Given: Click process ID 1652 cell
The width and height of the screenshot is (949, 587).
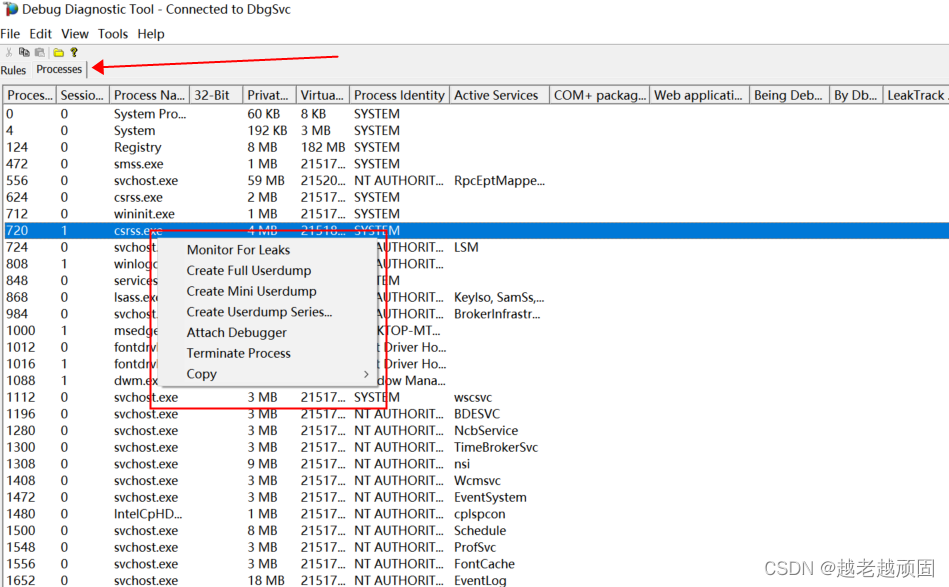Looking at the screenshot, I should [21, 580].
